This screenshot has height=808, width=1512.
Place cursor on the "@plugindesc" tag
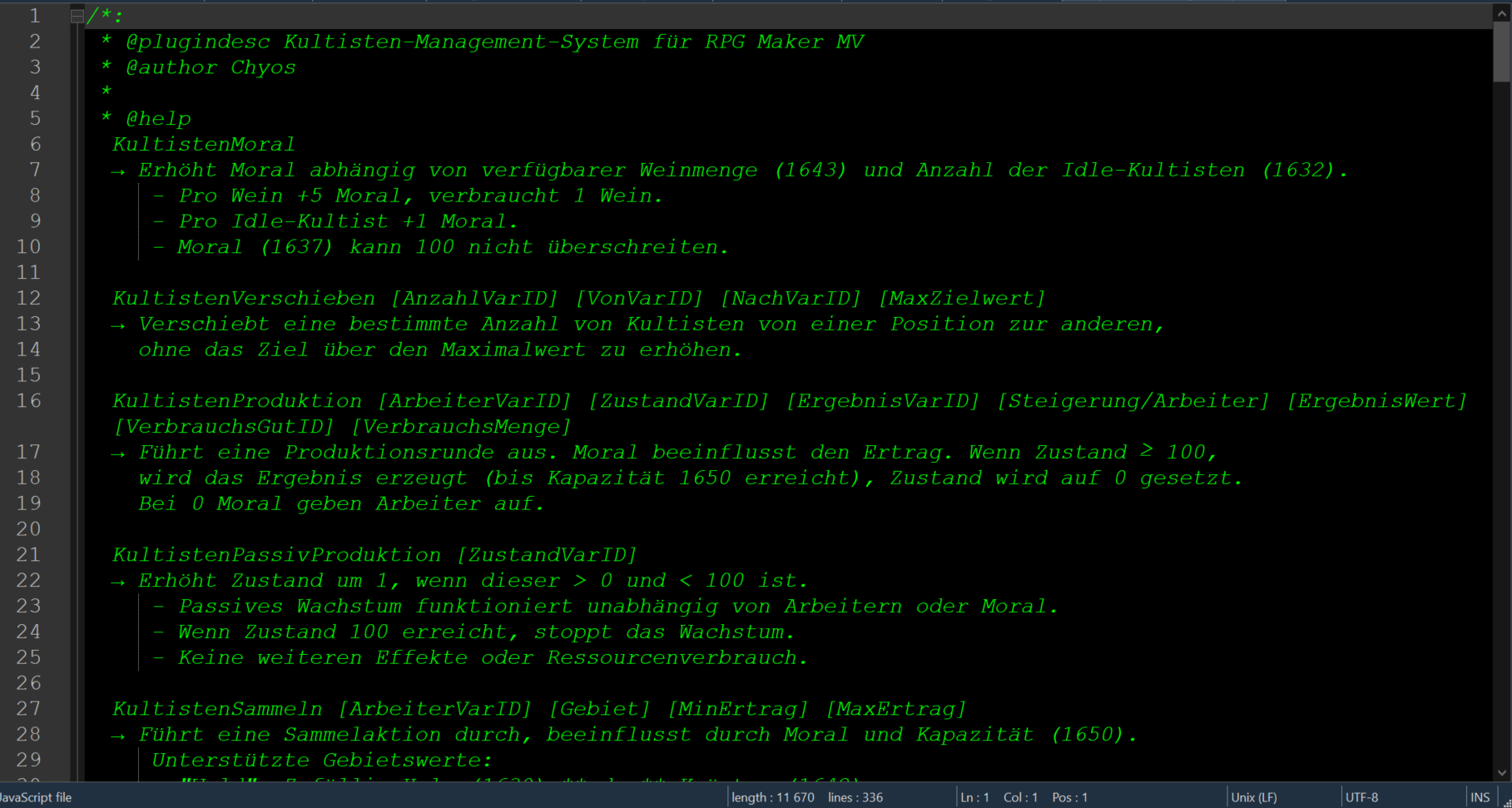click(x=197, y=42)
